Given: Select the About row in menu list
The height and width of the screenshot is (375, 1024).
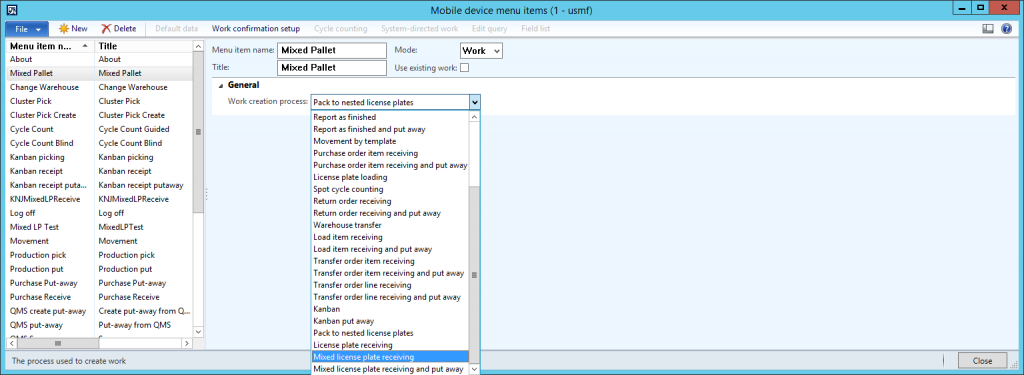Looking at the screenshot, I should (99, 59).
